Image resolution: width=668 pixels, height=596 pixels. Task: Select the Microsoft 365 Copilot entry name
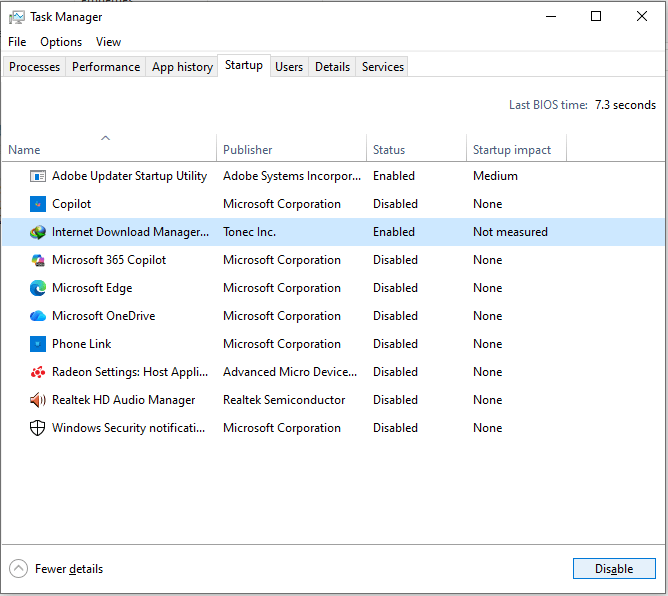click(x=109, y=260)
